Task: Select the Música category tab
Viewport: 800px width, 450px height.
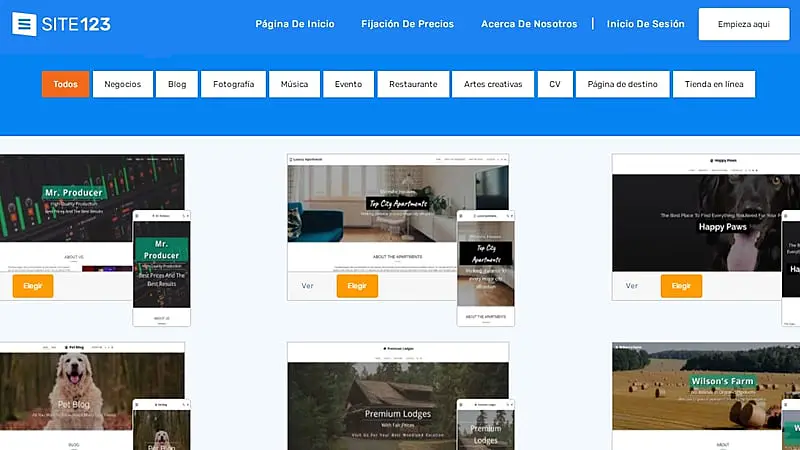Action: [x=294, y=84]
